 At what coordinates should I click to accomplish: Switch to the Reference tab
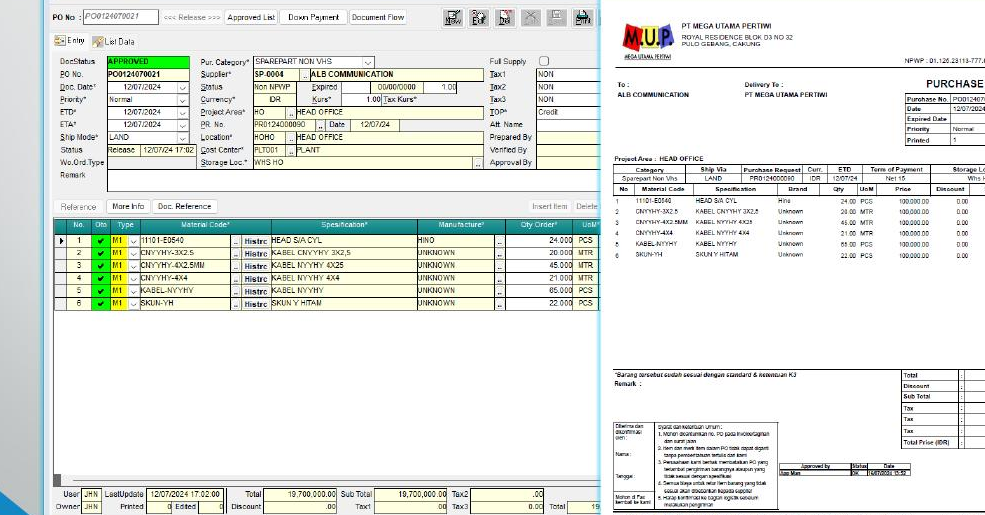pos(79,207)
